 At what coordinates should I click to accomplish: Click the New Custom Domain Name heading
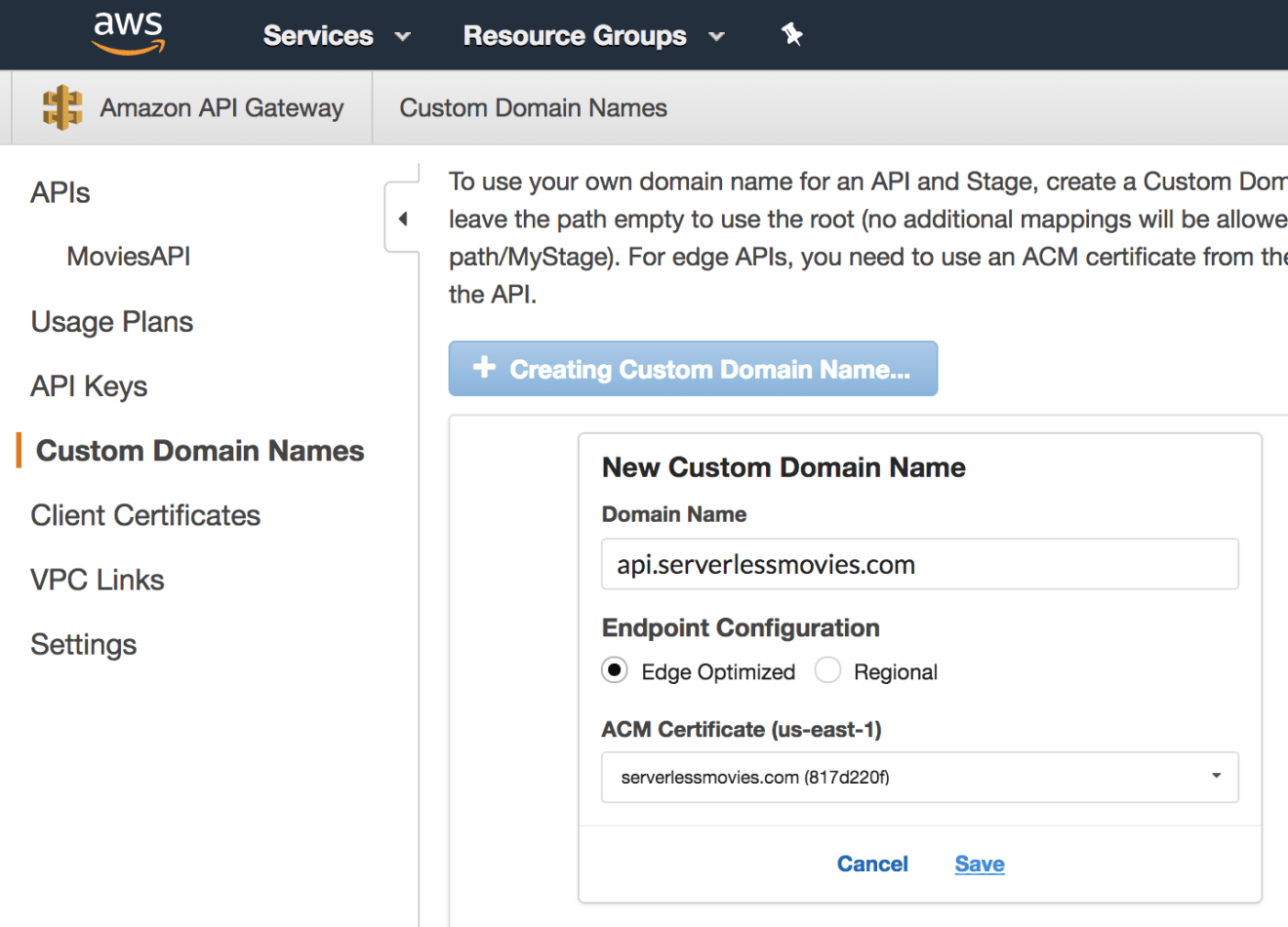point(784,467)
